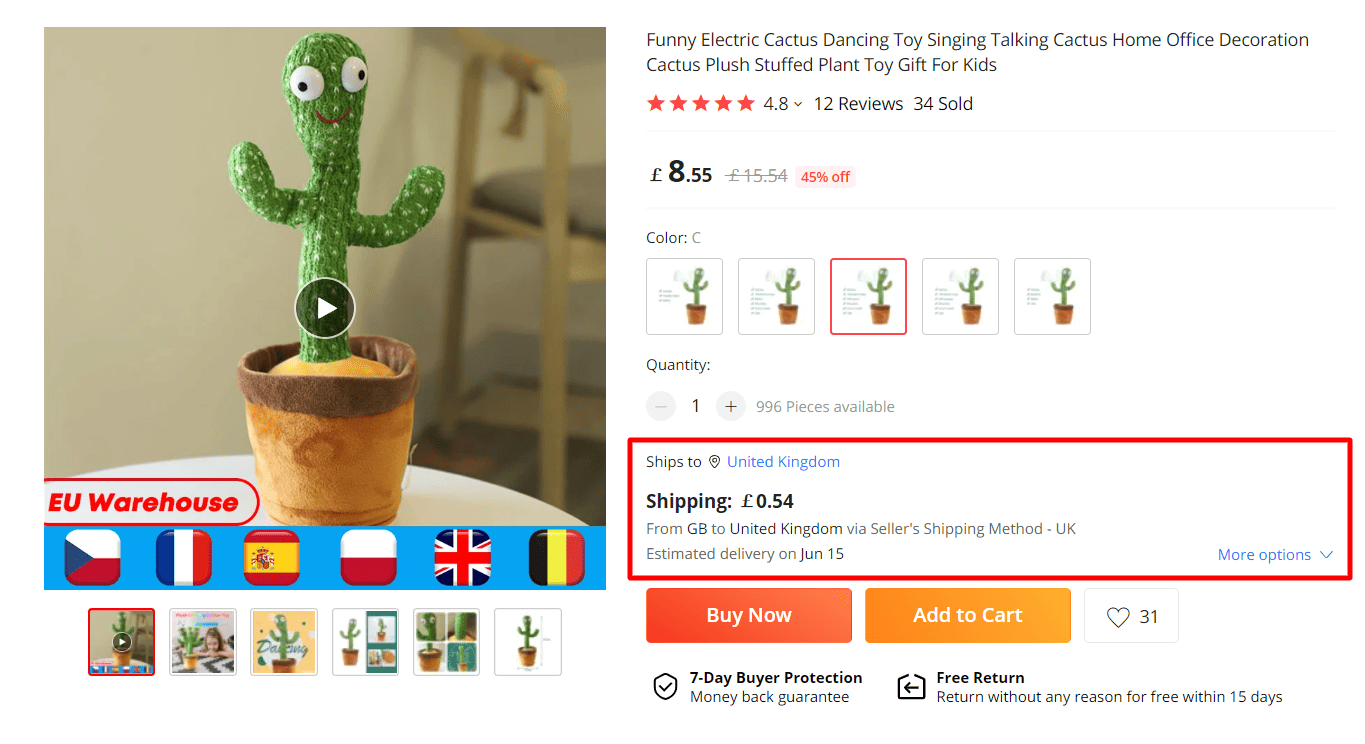Select the first color option thumbnail

pyautogui.click(x=684, y=296)
